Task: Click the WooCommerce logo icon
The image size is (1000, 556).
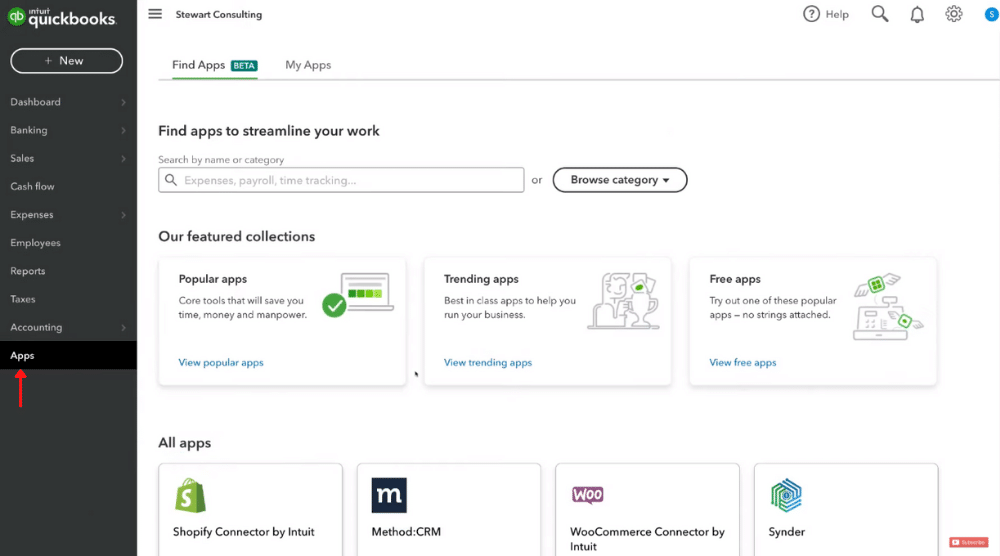Action: (587, 494)
